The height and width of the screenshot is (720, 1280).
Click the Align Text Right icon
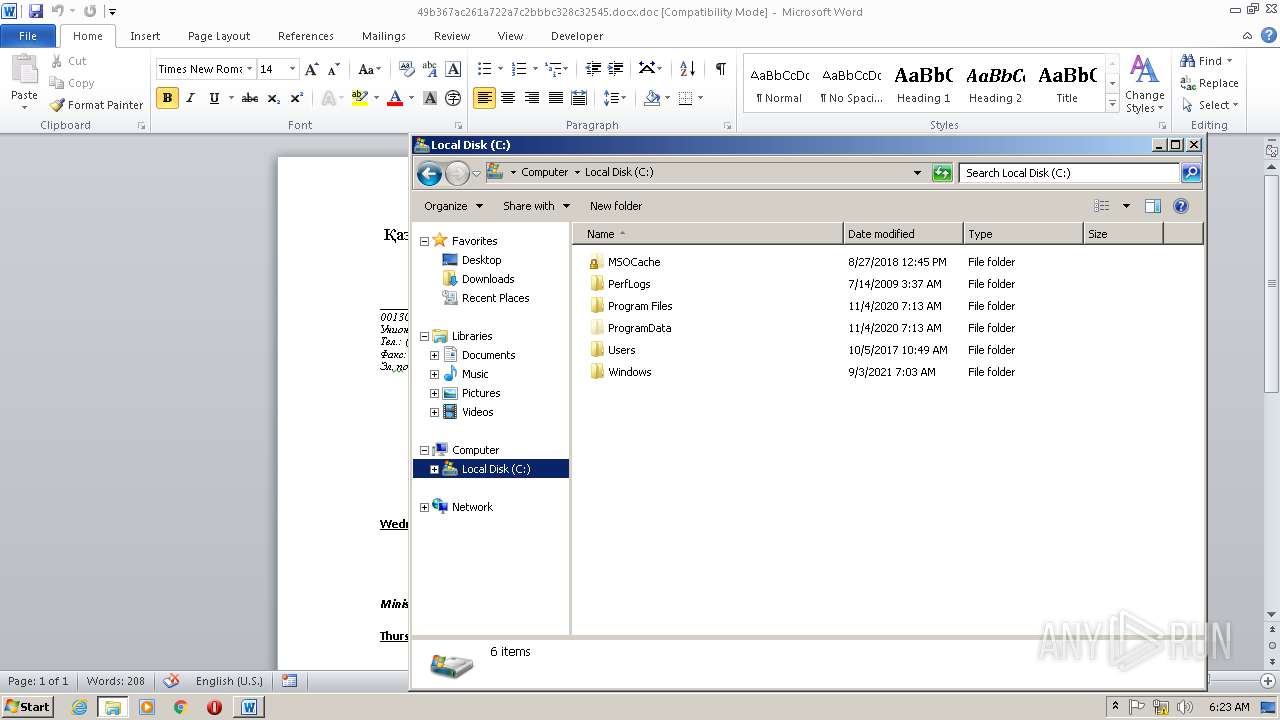[532, 98]
